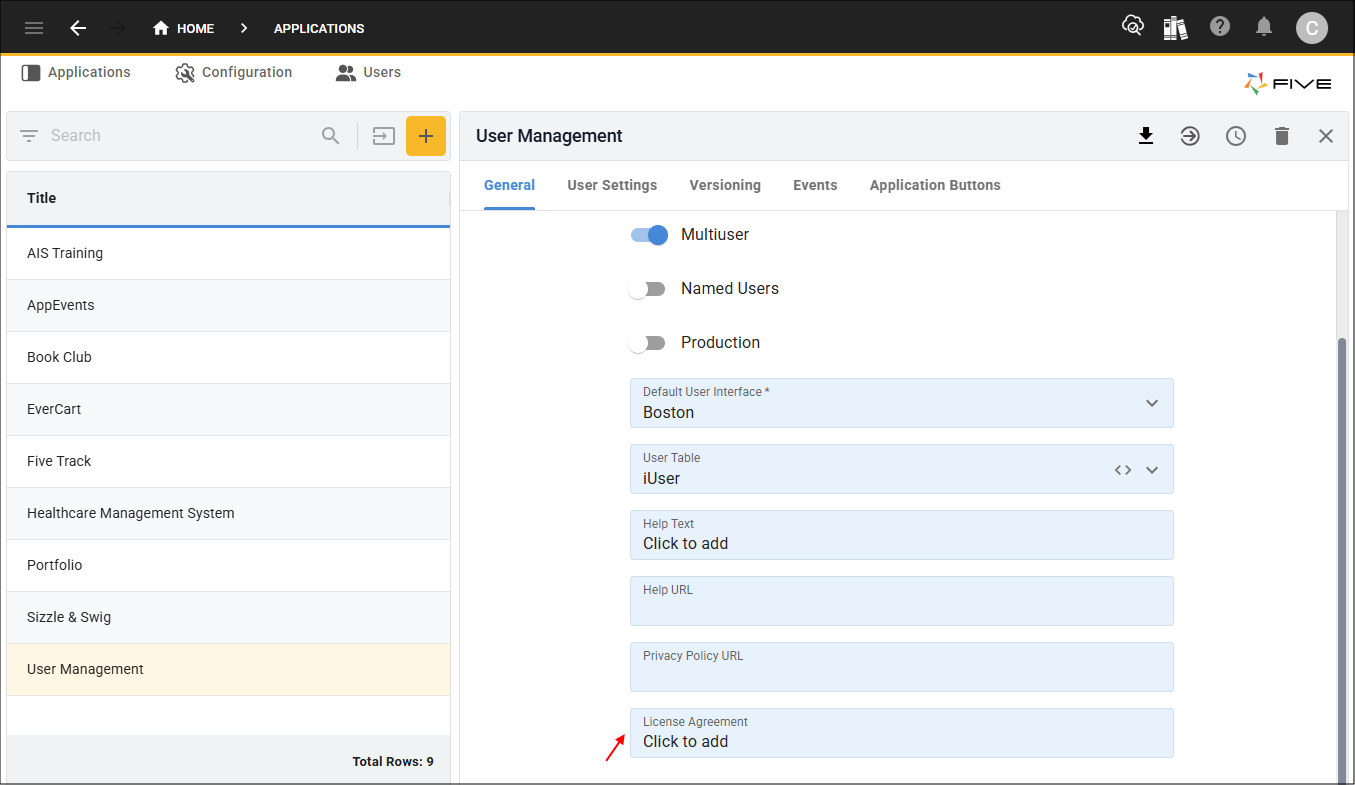Open the Application Buttons tab
Viewport: 1355px width, 785px height.
(x=935, y=185)
